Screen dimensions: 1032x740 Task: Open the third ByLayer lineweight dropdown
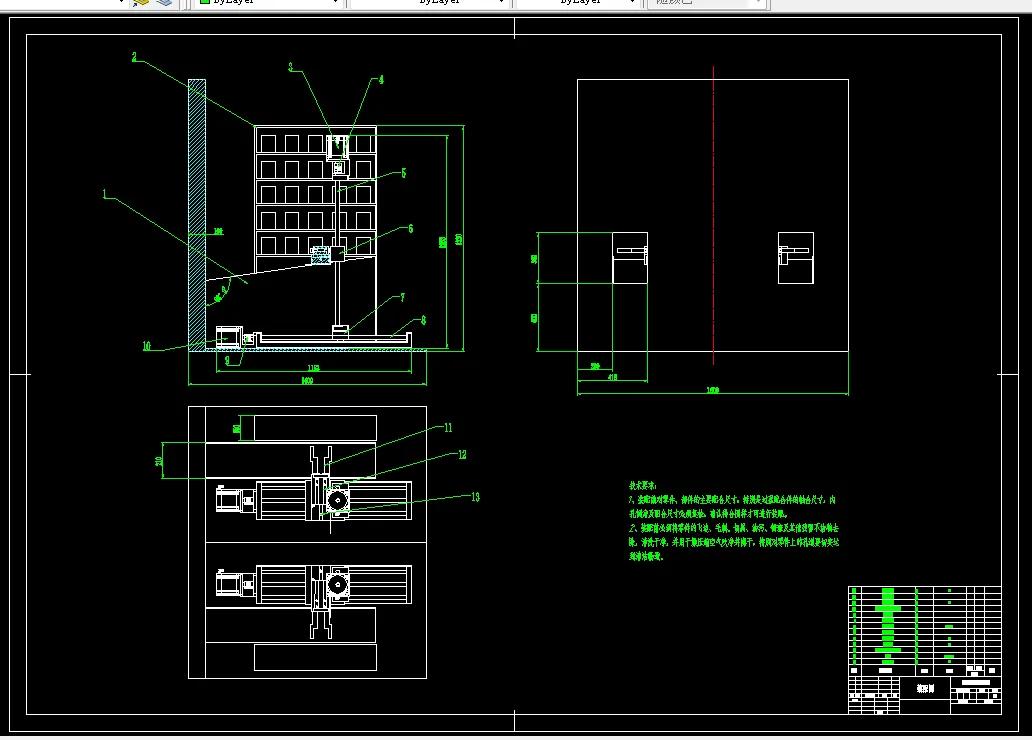point(577,3)
